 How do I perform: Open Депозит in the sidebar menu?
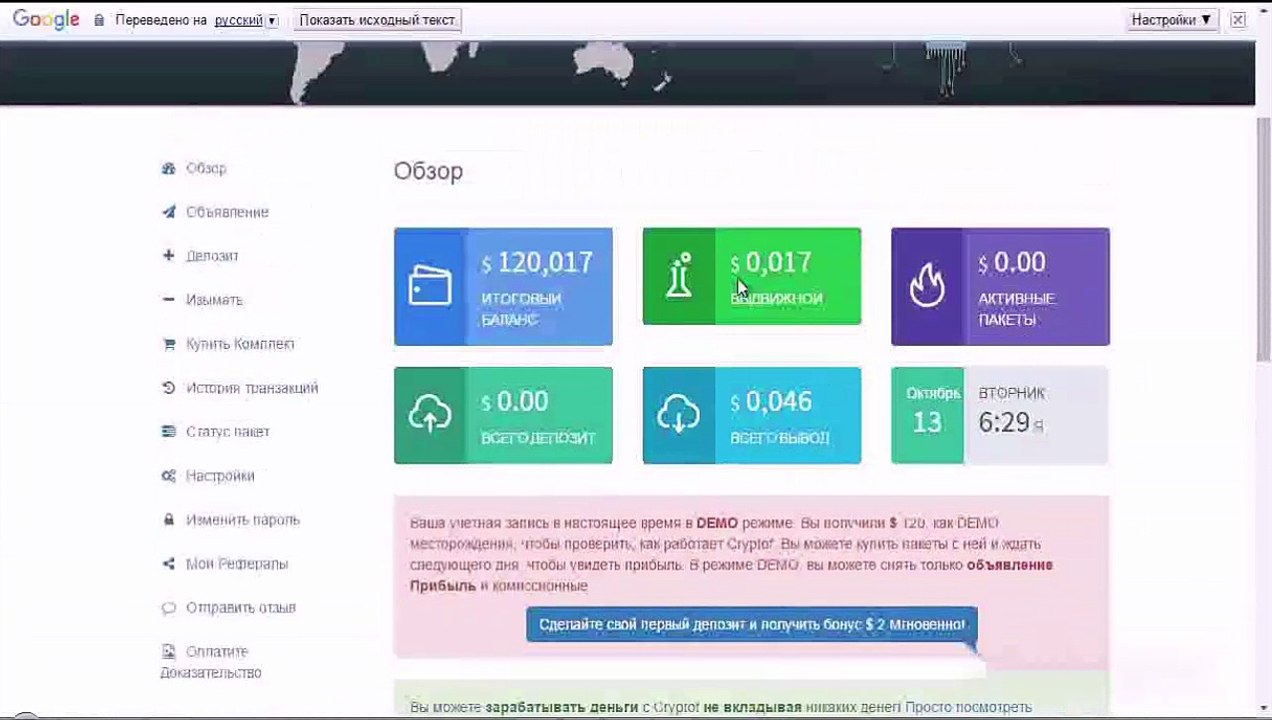point(212,256)
